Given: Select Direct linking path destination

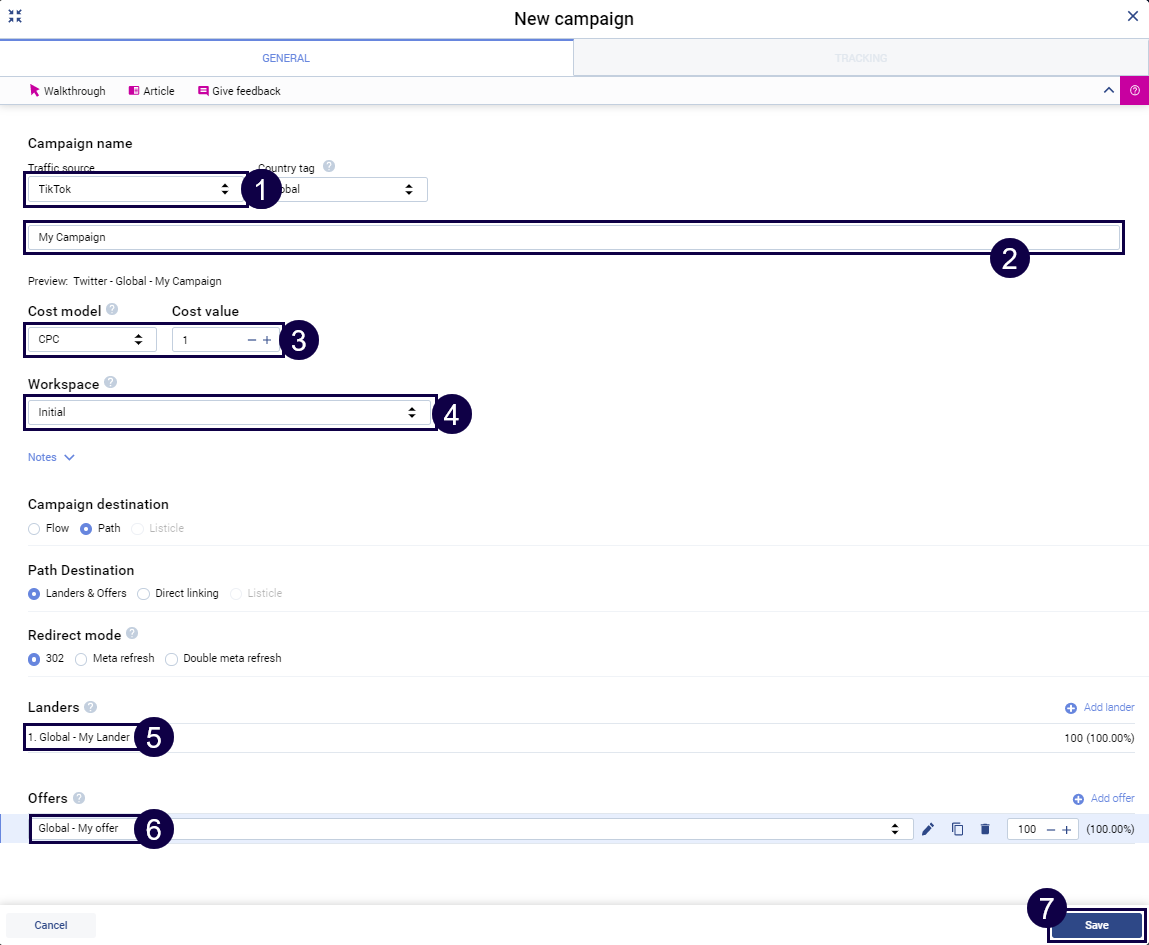Looking at the screenshot, I should (x=144, y=593).
